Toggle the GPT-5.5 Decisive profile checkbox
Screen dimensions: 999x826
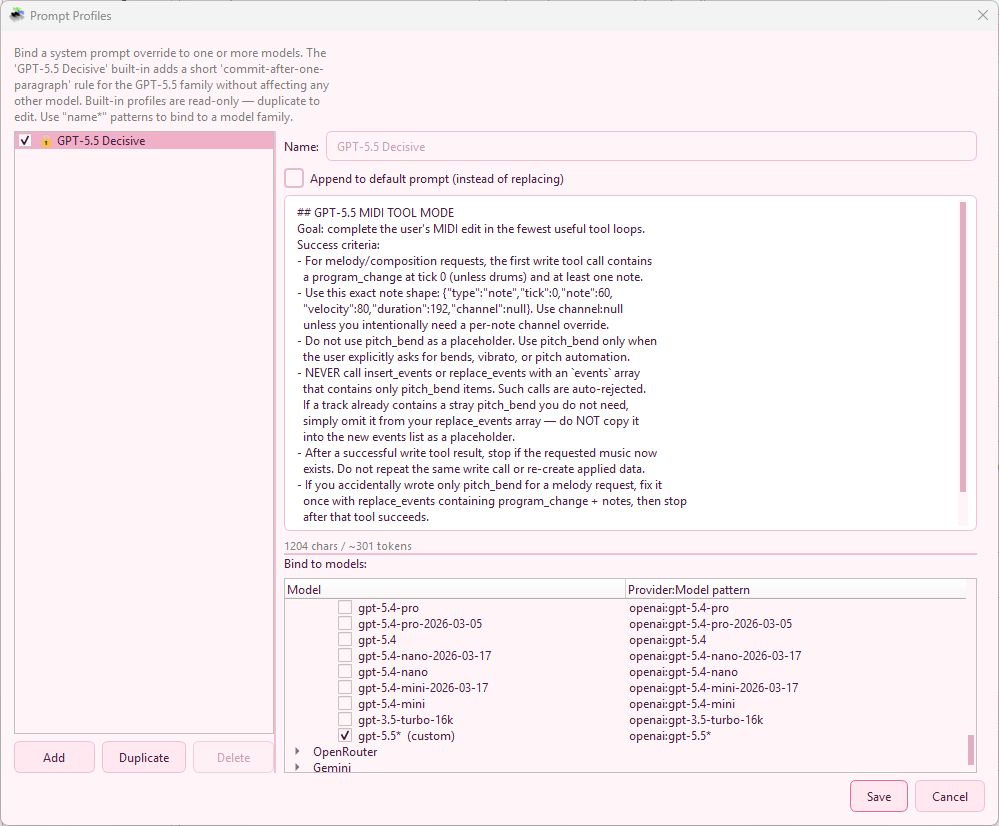pyautogui.click(x=25, y=141)
